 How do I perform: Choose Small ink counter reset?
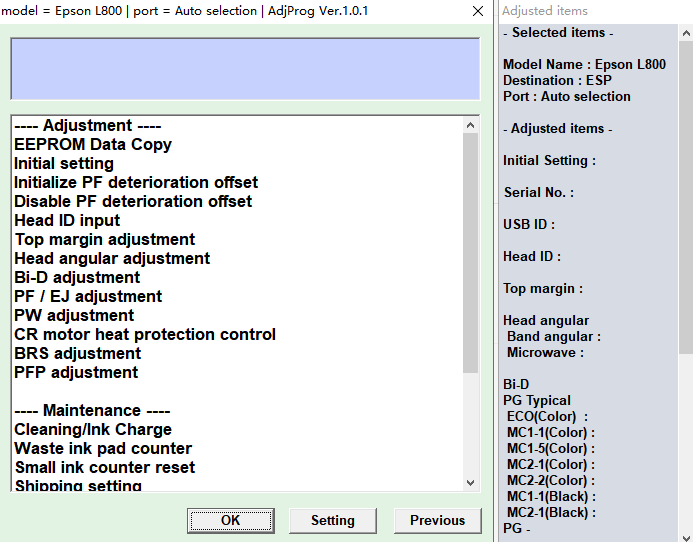point(105,468)
